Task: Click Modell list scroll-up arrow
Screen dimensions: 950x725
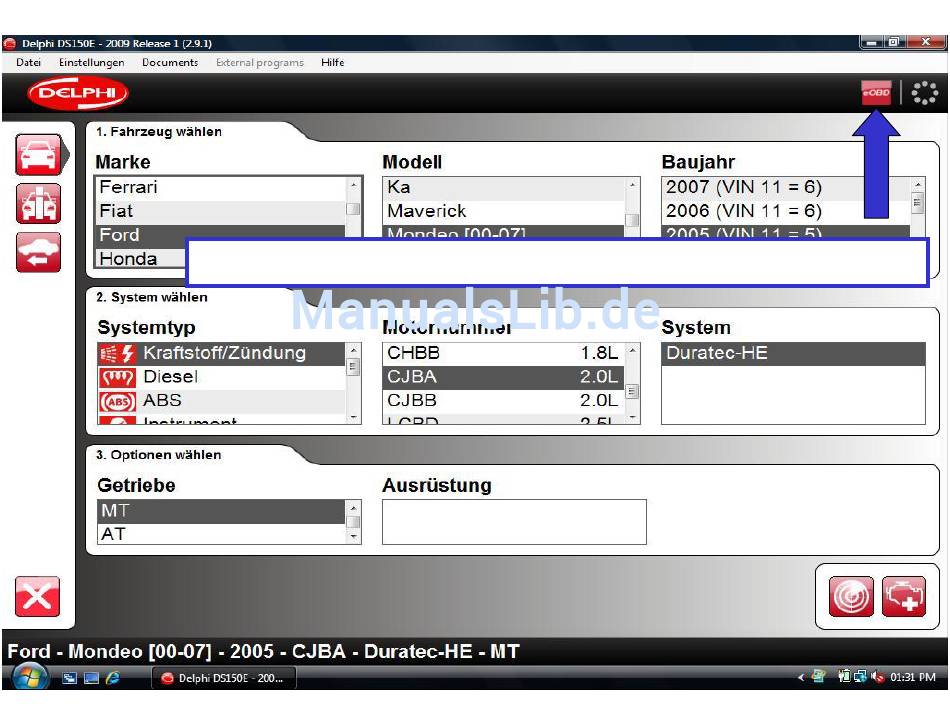Action: 632,184
